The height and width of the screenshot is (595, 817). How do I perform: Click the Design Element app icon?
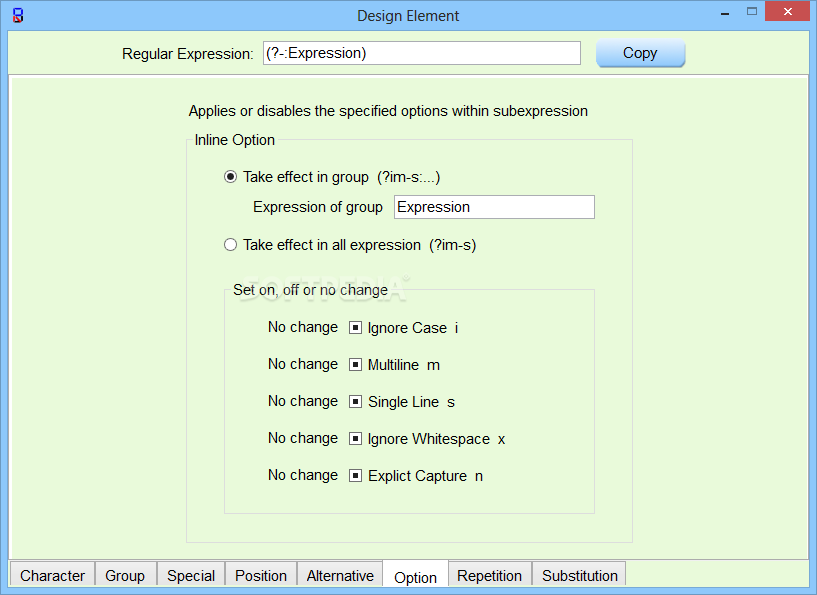pyautogui.click(x=18, y=15)
